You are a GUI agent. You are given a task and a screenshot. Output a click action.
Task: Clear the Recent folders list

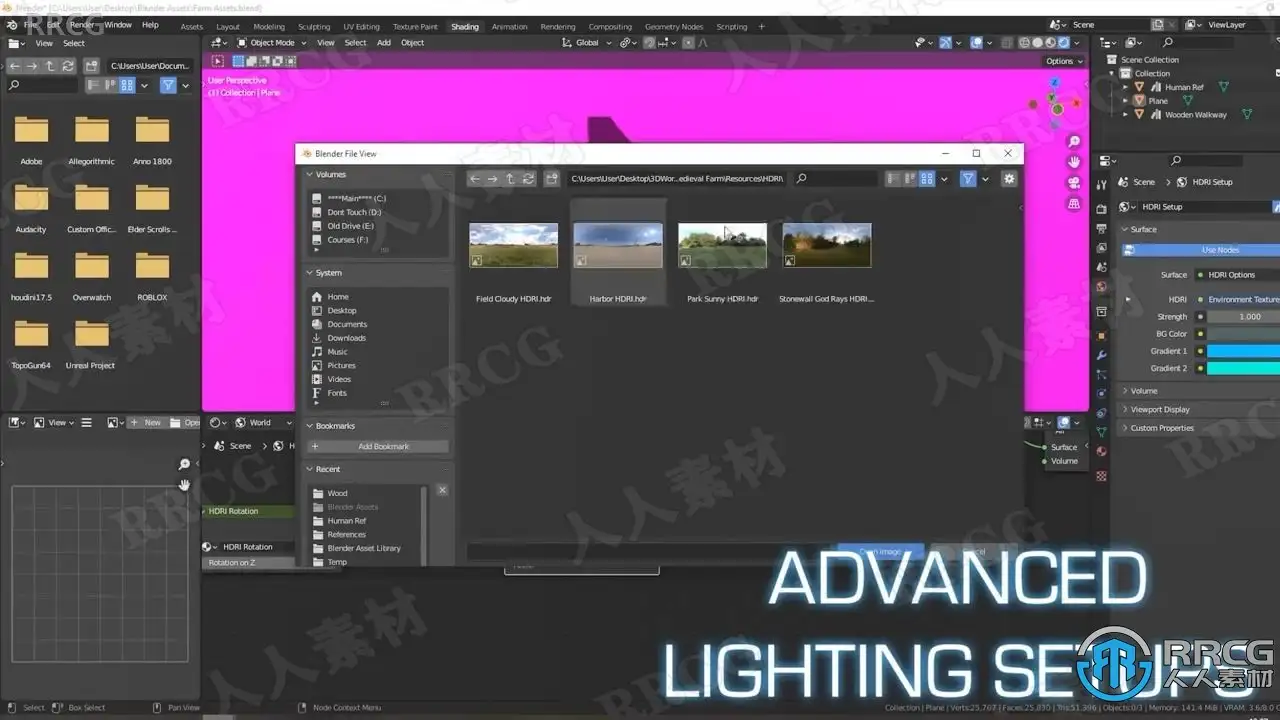tap(442, 490)
